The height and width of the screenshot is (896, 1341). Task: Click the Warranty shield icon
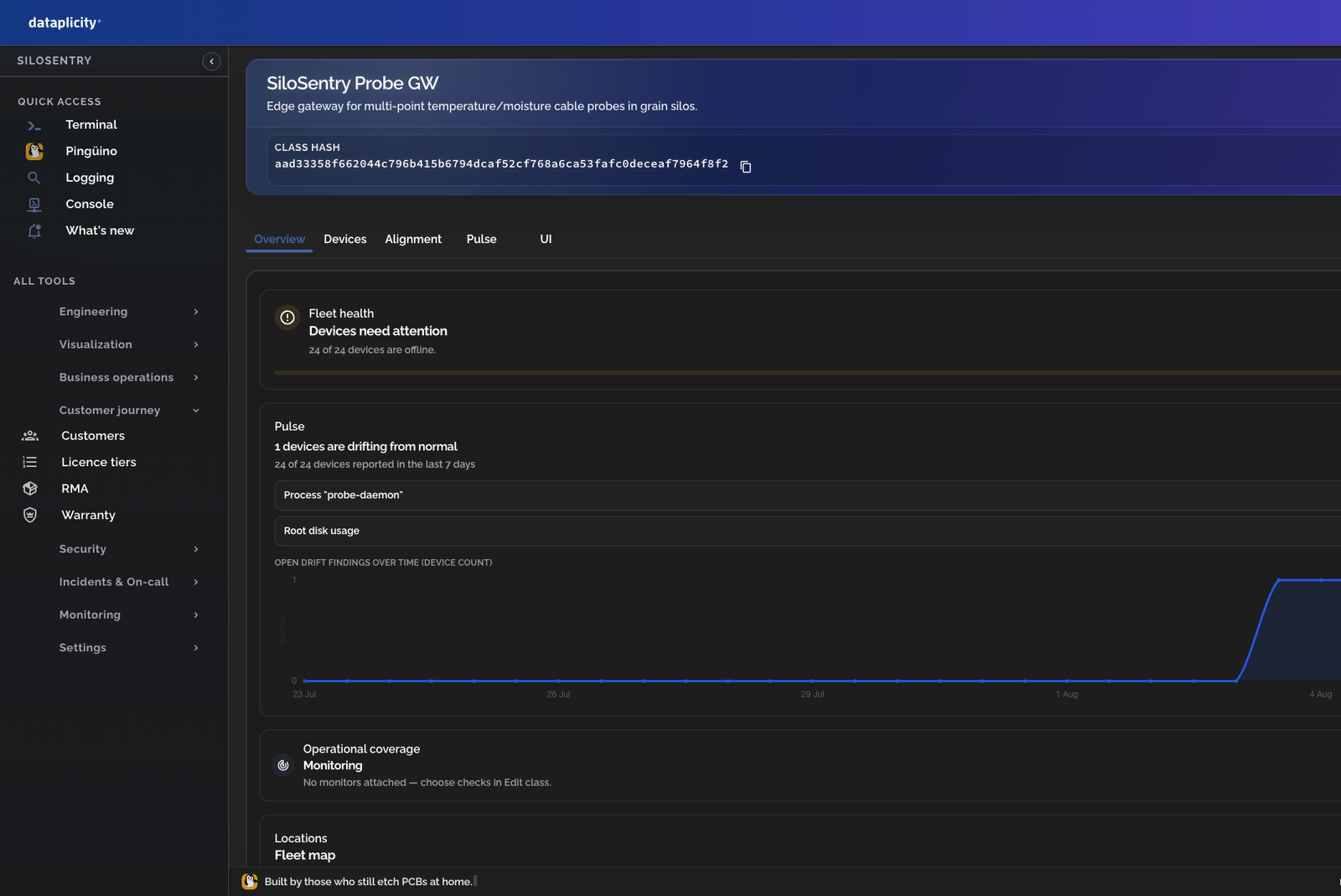30,515
